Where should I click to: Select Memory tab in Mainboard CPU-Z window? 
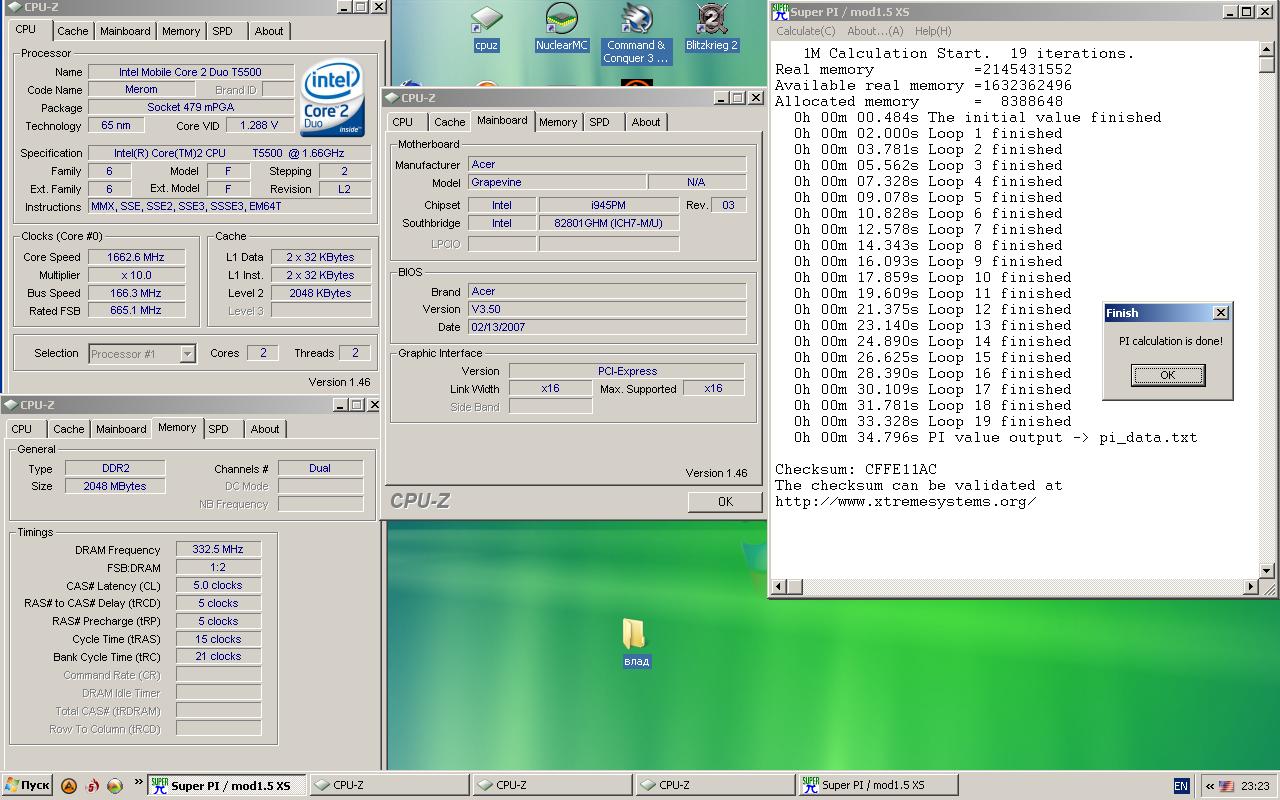click(x=558, y=122)
